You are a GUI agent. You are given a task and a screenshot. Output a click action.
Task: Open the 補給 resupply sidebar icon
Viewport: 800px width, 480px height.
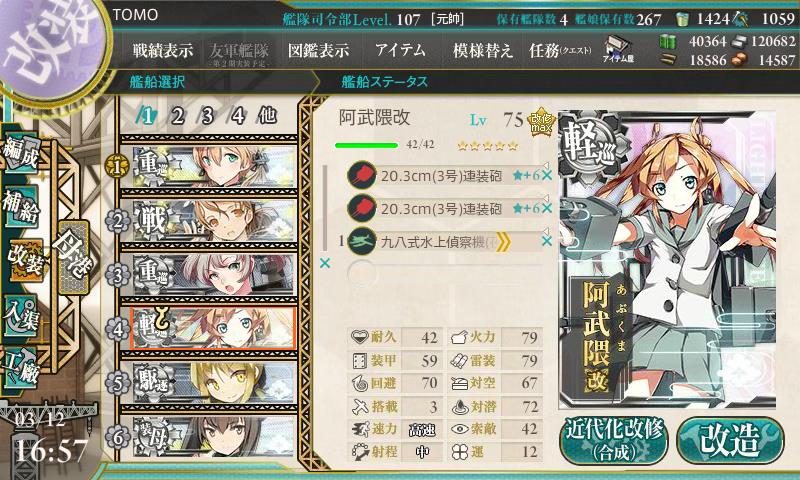pos(20,207)
